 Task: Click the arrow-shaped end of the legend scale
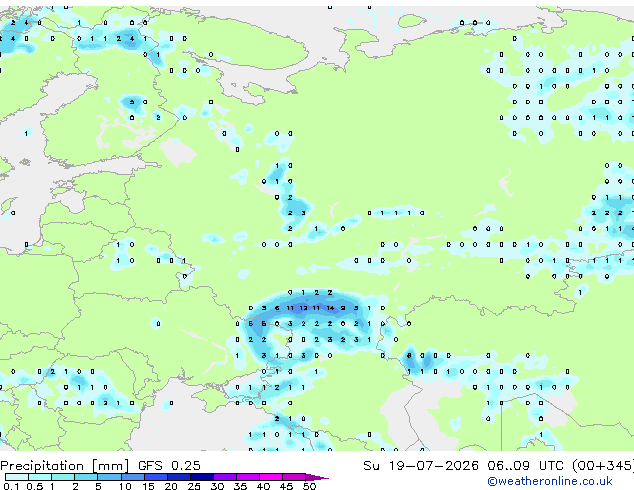tap(317, 477)
